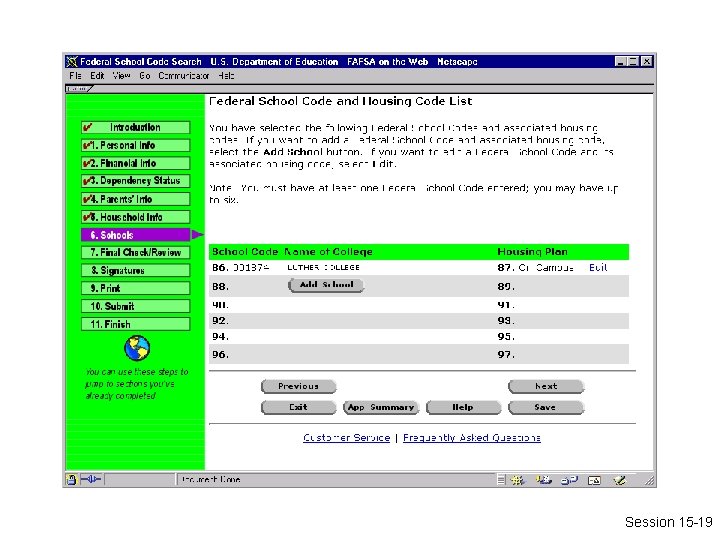
Task: Click the globe icon in sidebar
Action: [x=137, y=348]
